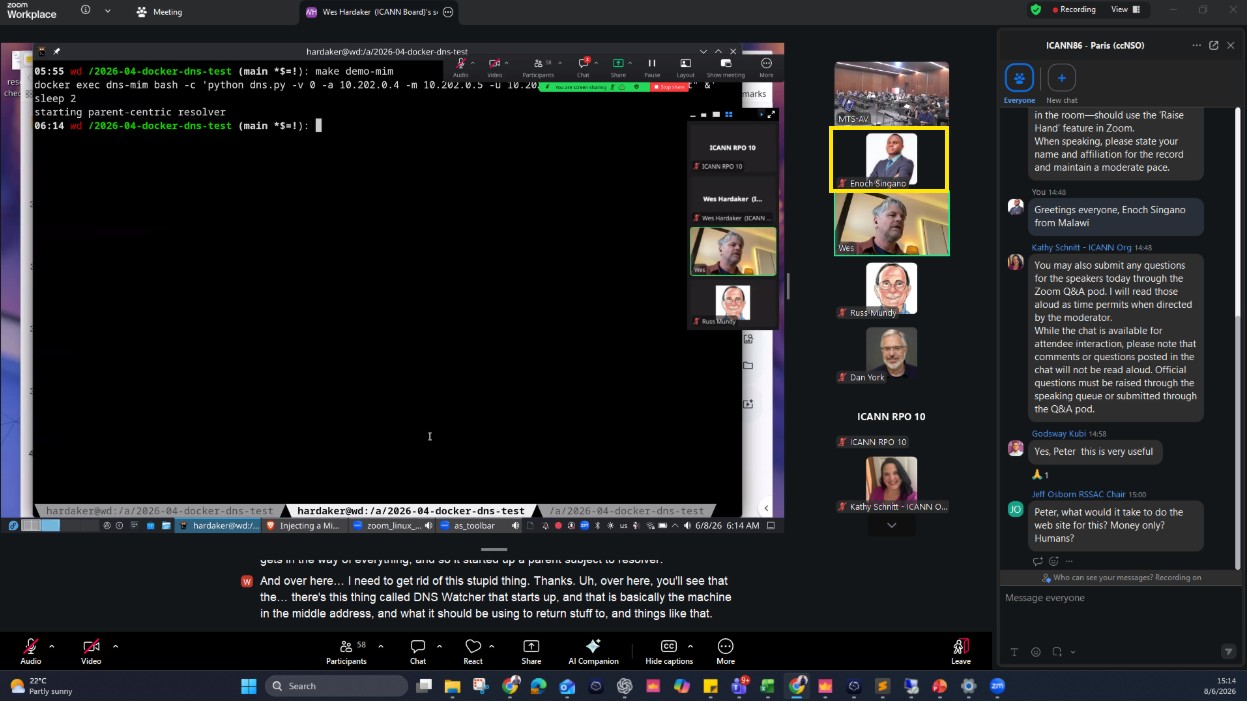Expand the React options chevron
This screenshot has height=702, width=1248.
[494, 646]
